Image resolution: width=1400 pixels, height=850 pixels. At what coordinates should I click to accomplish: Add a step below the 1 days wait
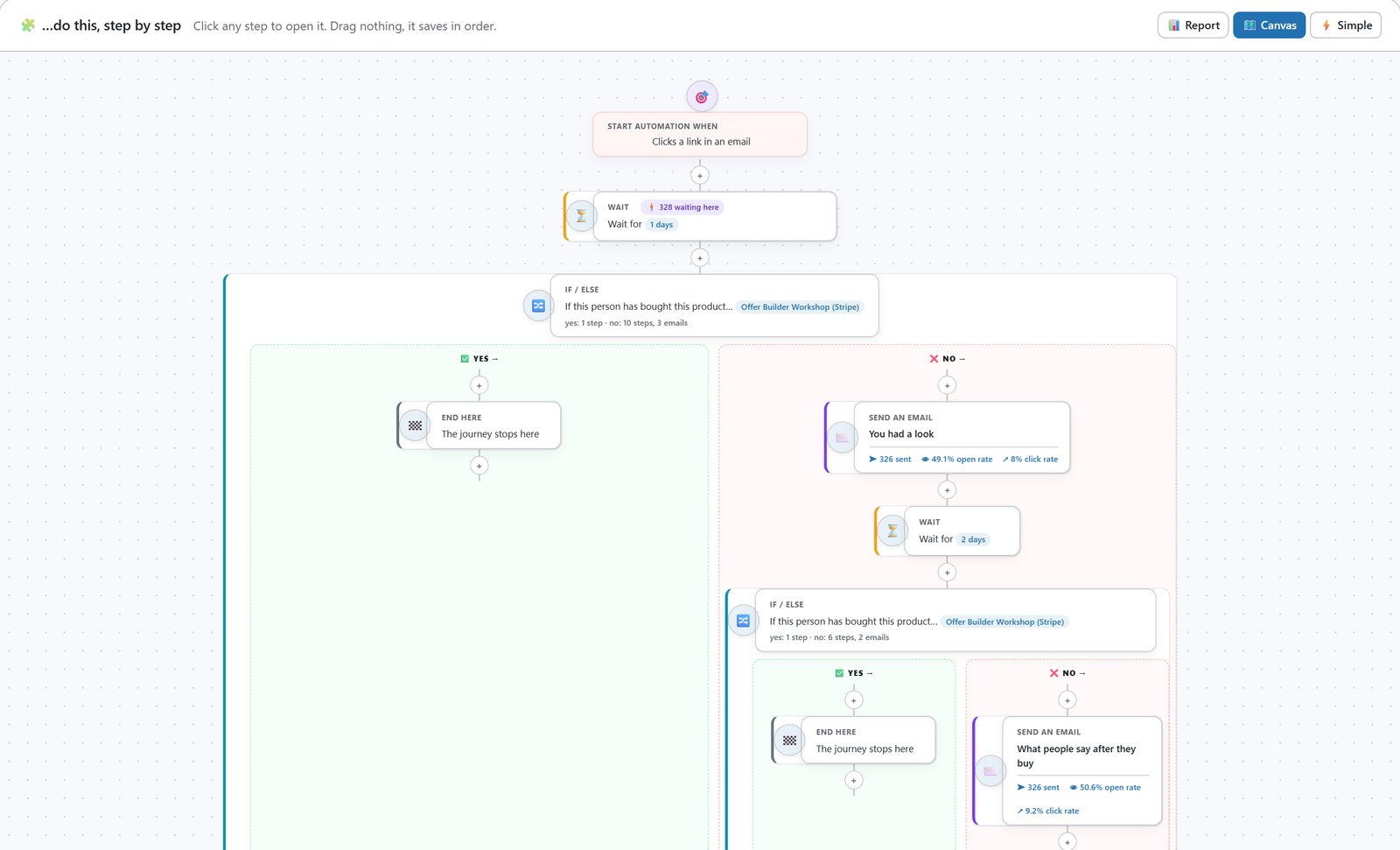[699, 258]
